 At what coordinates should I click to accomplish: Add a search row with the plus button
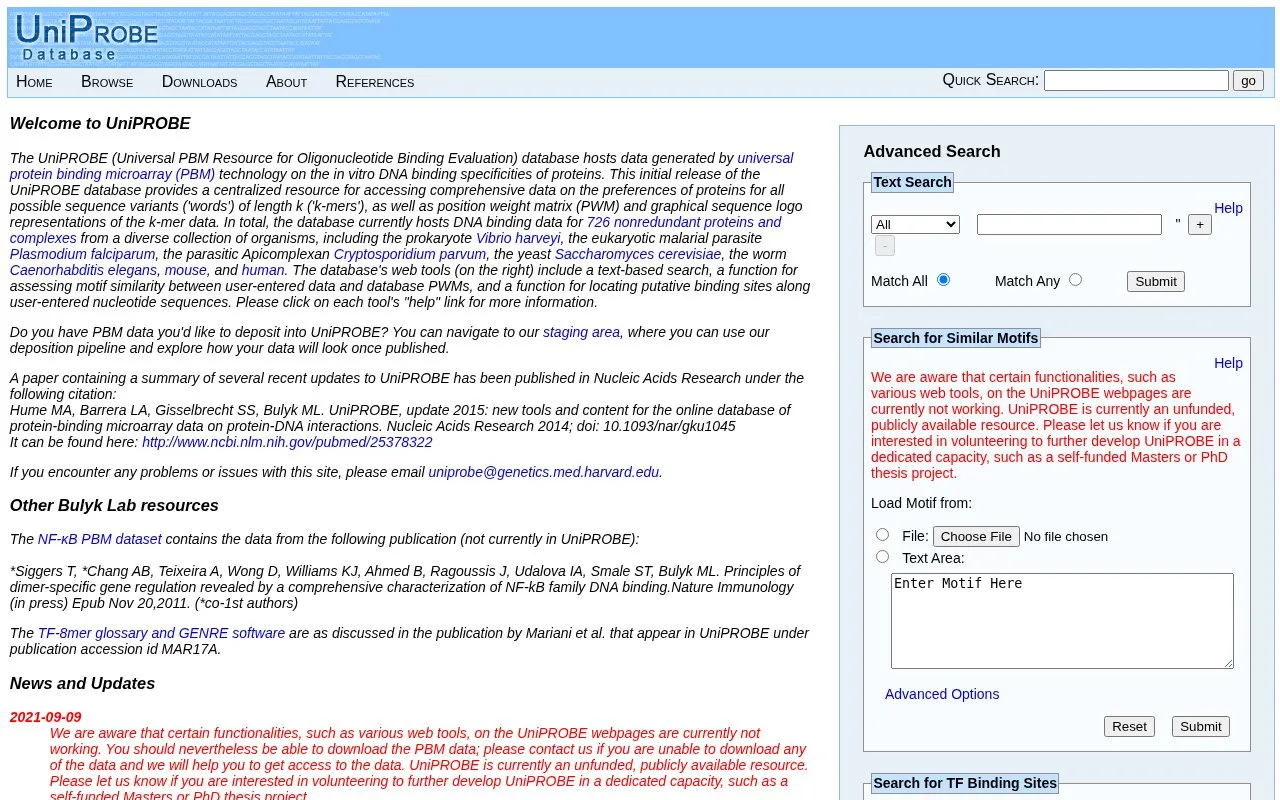tap(1200, 224)
